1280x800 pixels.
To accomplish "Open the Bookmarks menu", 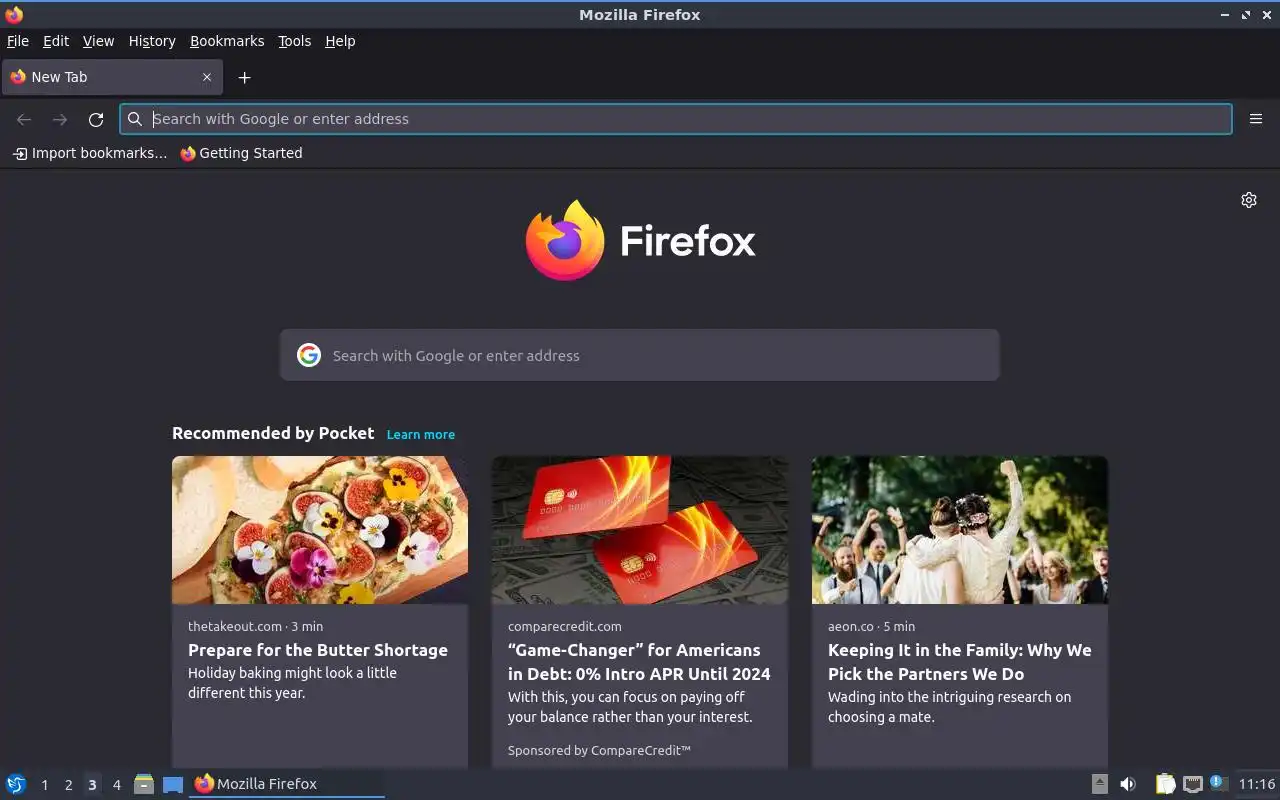I will pos(227,41).
